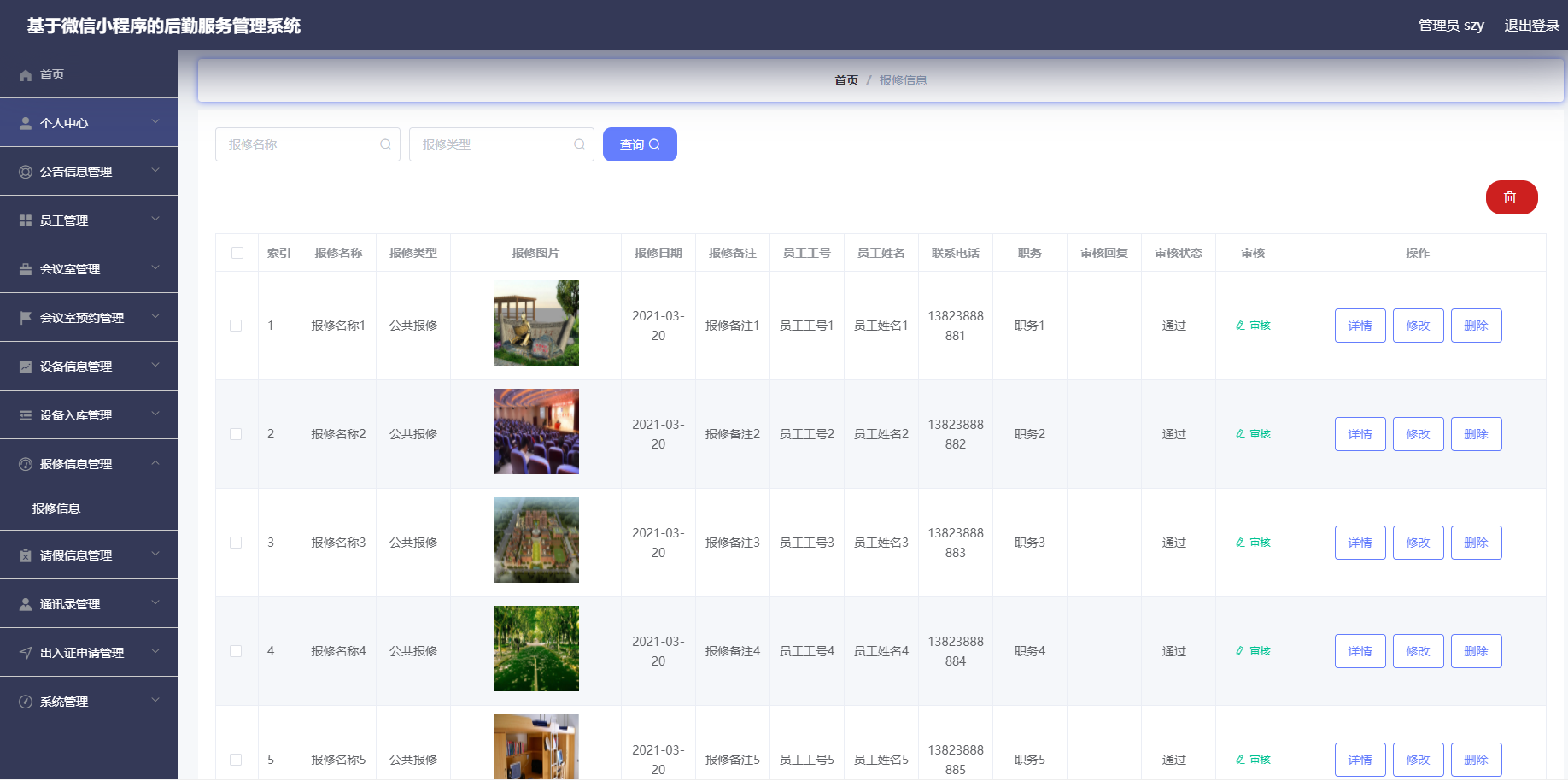This screenshot has width=1568, height=781.
Task: Click phone number 13823888883 cell
Action: 956,543
